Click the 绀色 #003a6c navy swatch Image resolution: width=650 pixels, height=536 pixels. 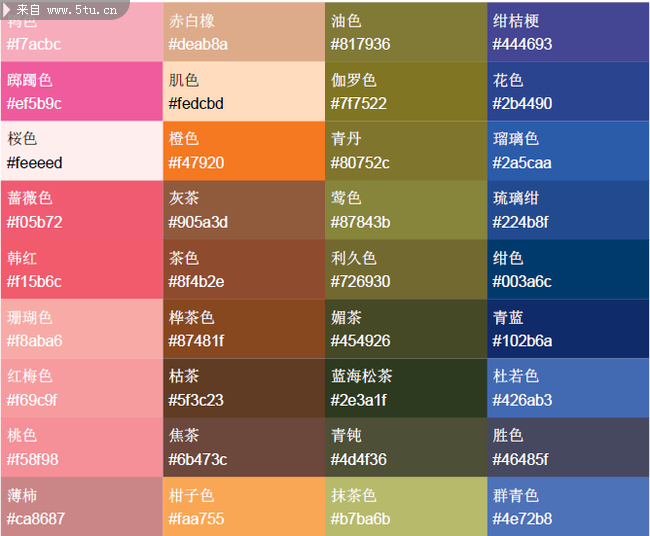point(568,269)
